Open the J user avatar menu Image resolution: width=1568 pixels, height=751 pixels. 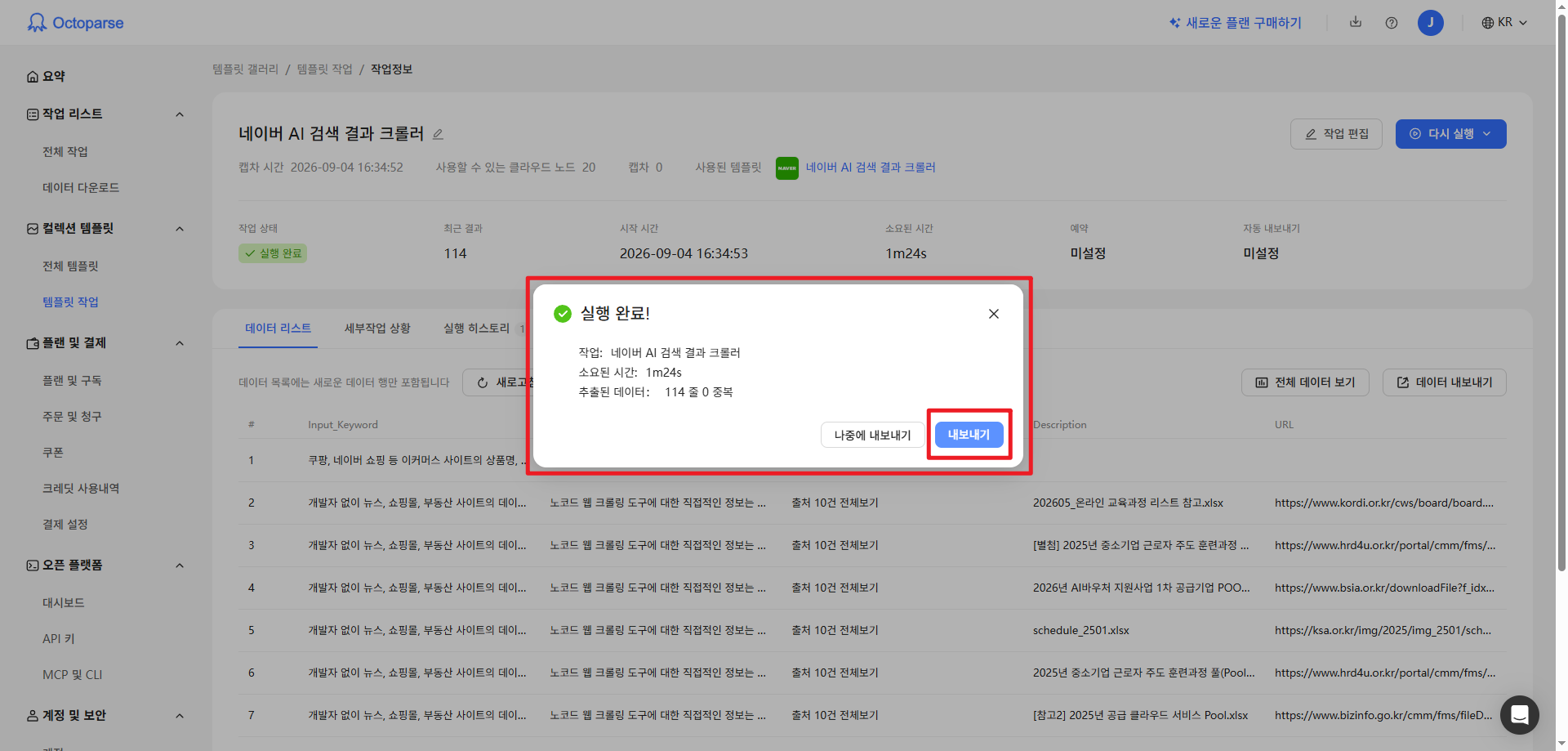coord(1430,23)
